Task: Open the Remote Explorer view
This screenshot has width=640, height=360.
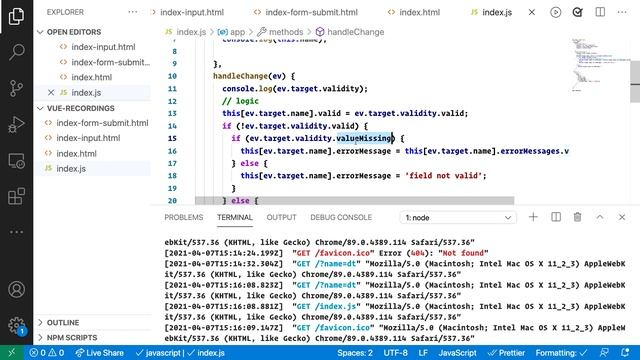Action: pyautogui.click(x=16, y=160)
